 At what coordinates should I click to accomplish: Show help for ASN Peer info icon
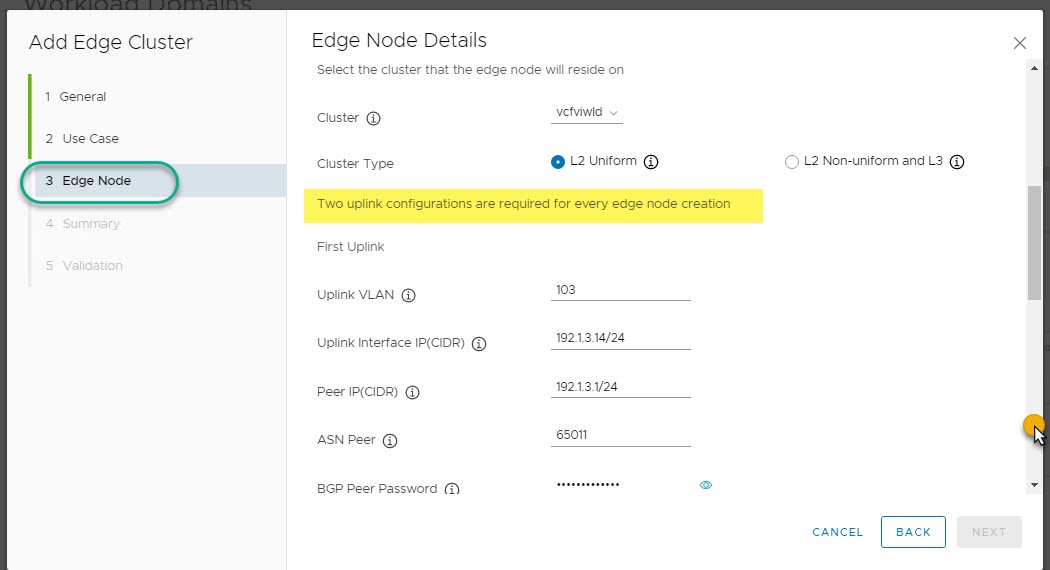(390, 441)
